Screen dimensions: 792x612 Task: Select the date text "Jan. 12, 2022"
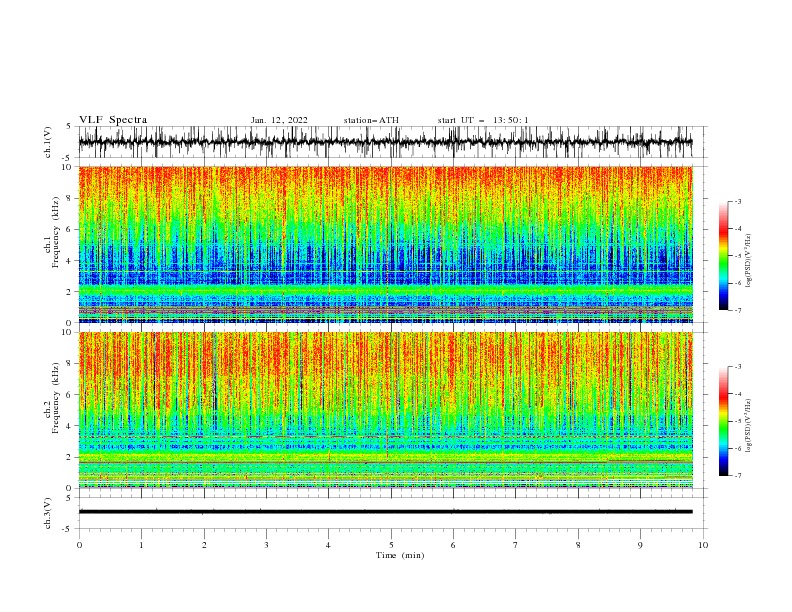click(x=279, y=120)
